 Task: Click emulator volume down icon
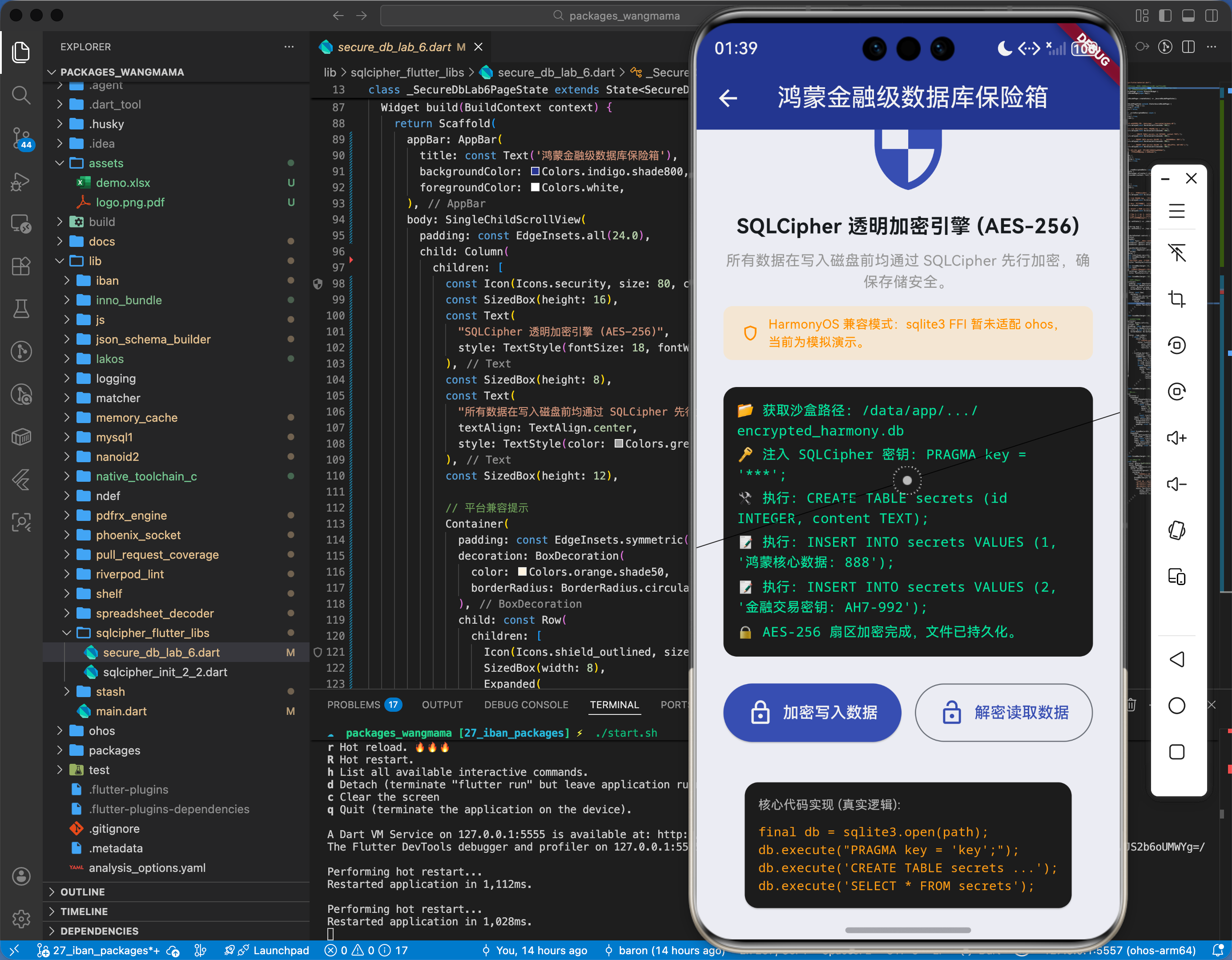click(1177, 484)
